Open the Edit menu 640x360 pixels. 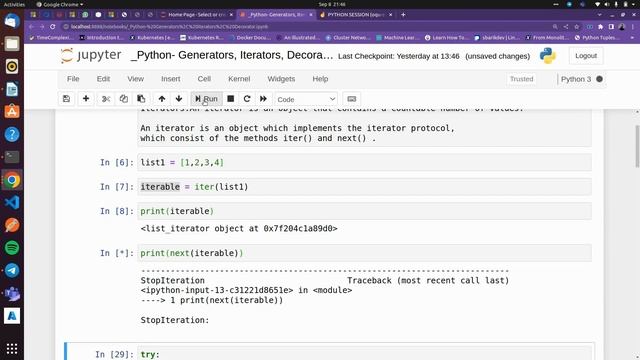pyautogui.click(x=103, y=79)
